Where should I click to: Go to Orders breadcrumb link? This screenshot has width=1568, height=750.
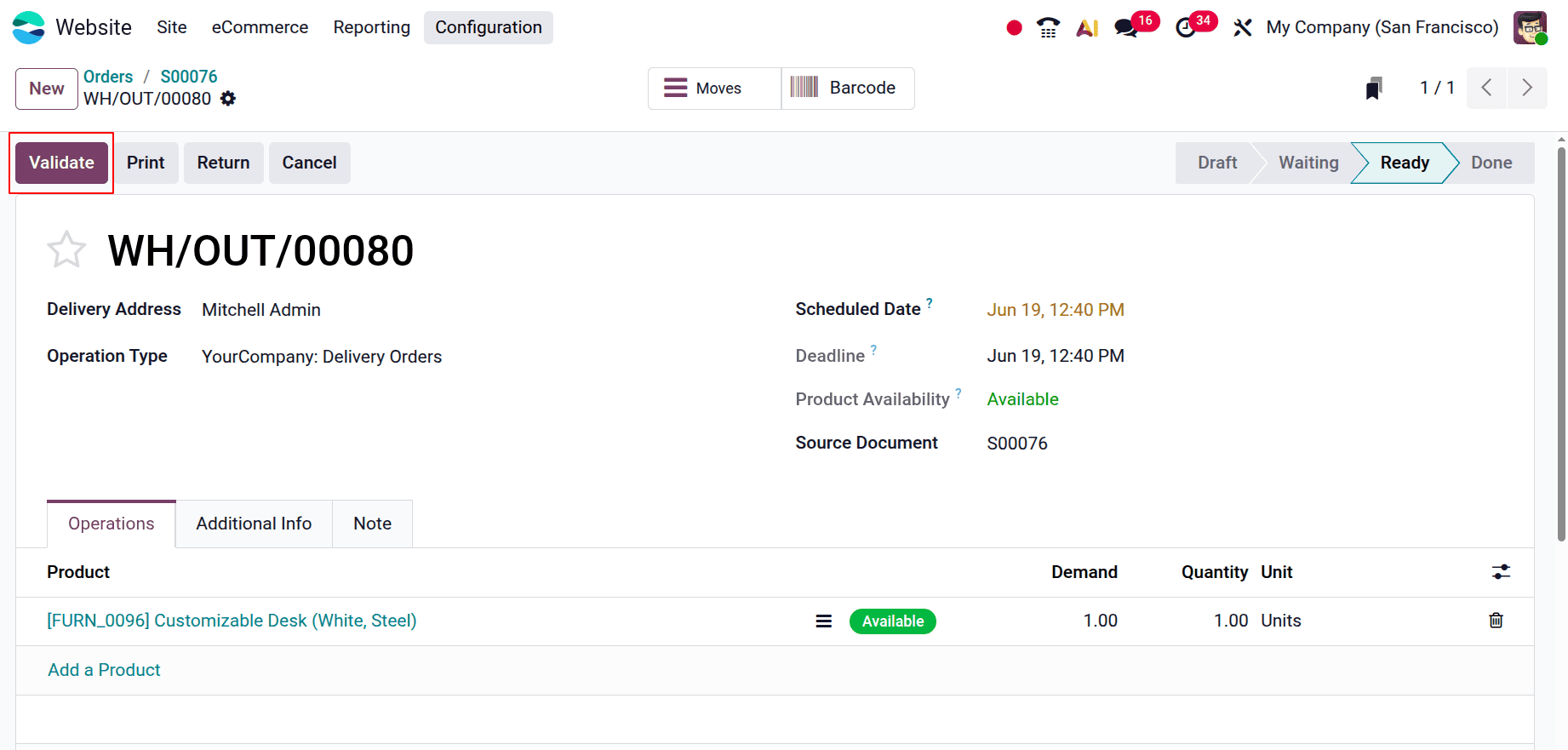coord(108,77)
